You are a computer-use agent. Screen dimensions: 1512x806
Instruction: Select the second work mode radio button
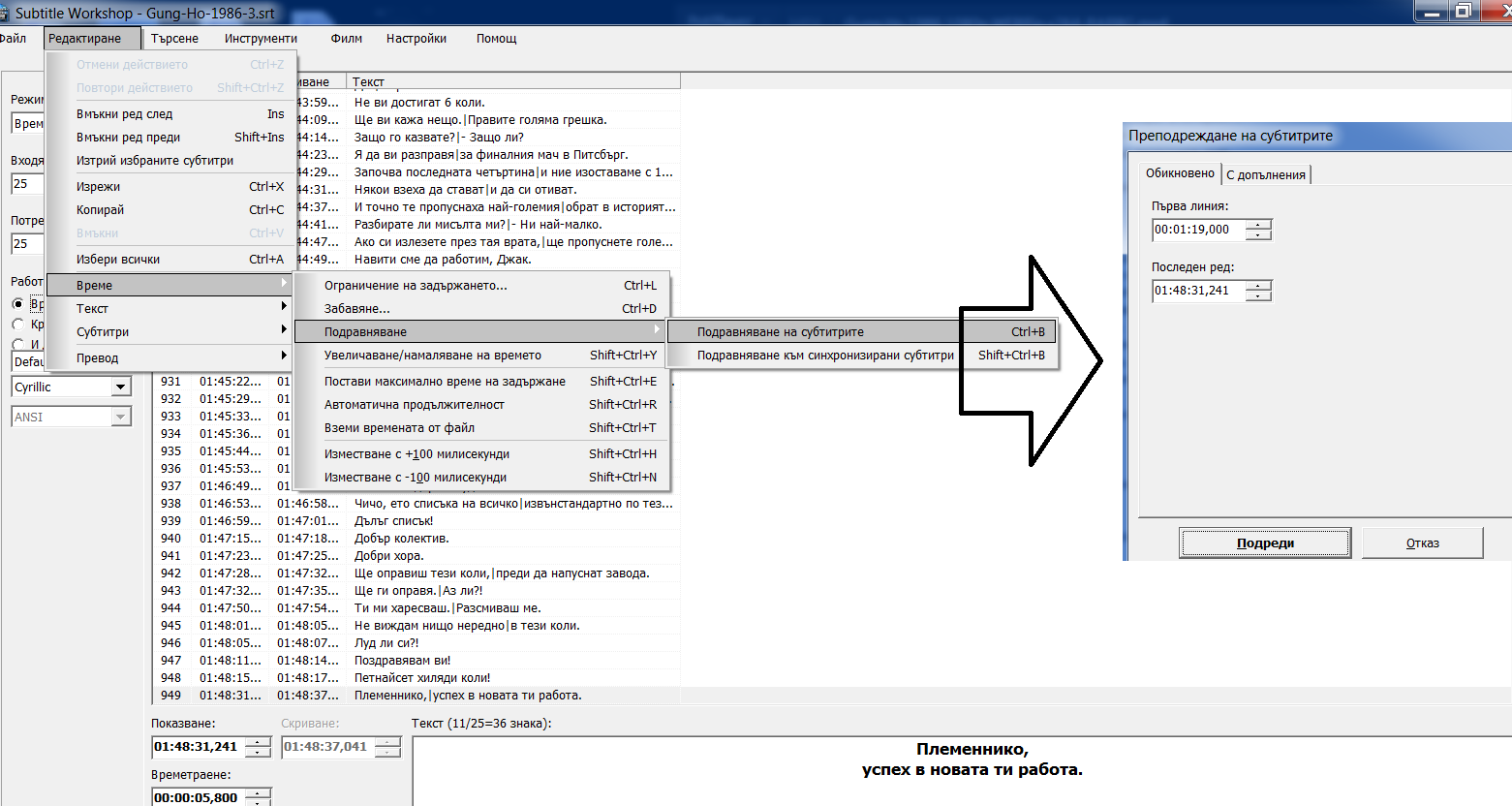tap(17, 325)
